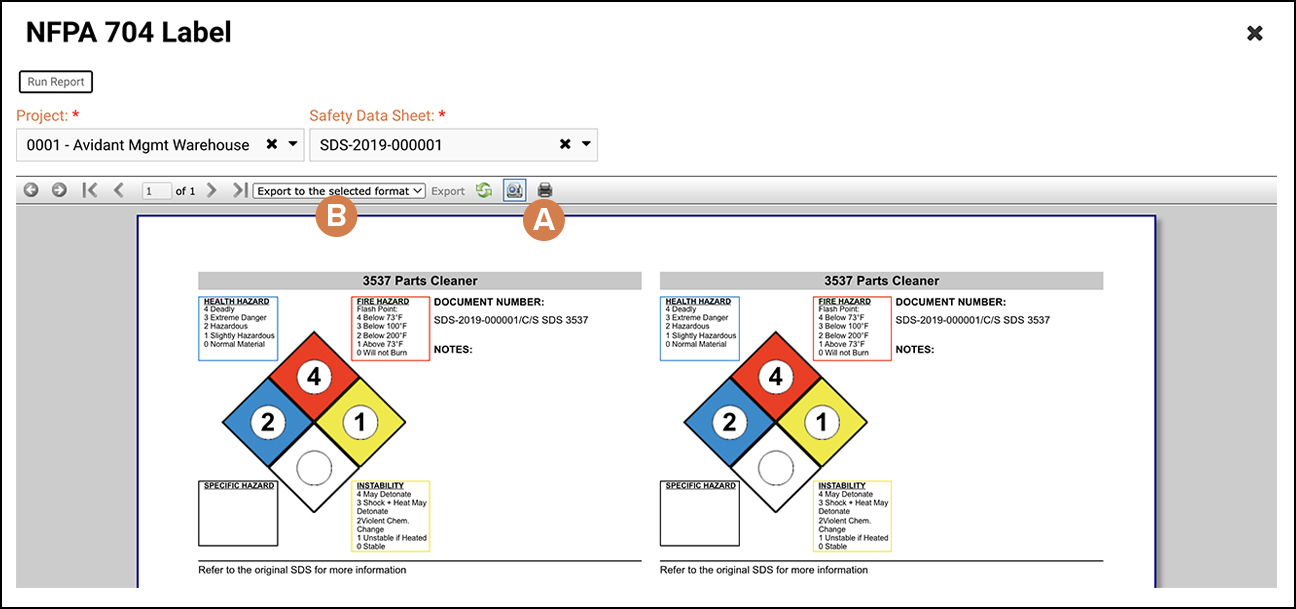
Task: Click left label's "SDS-2019-000001/C/S SDS 3537" text
Action: (x=511, y=320)
